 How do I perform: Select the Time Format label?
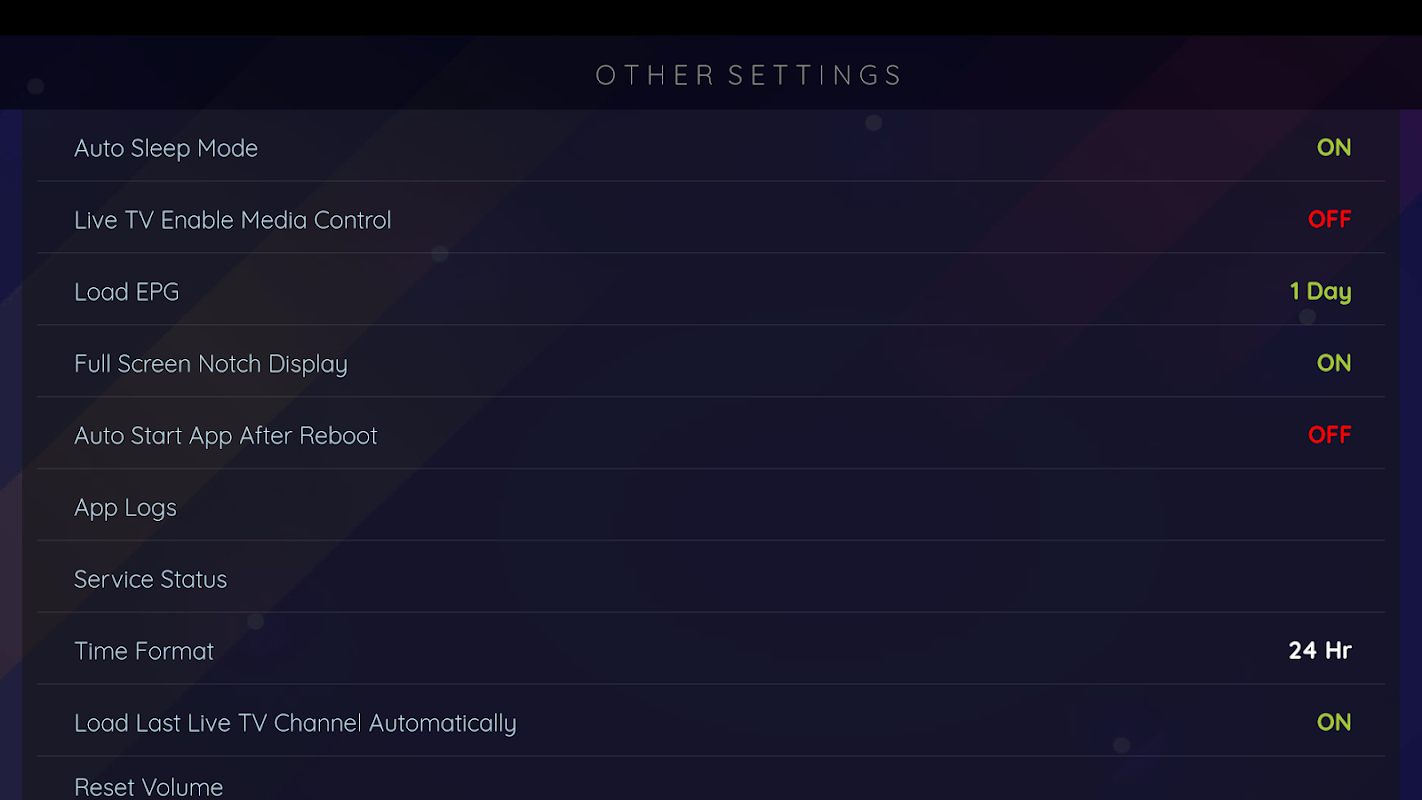(x=144, y=651)
